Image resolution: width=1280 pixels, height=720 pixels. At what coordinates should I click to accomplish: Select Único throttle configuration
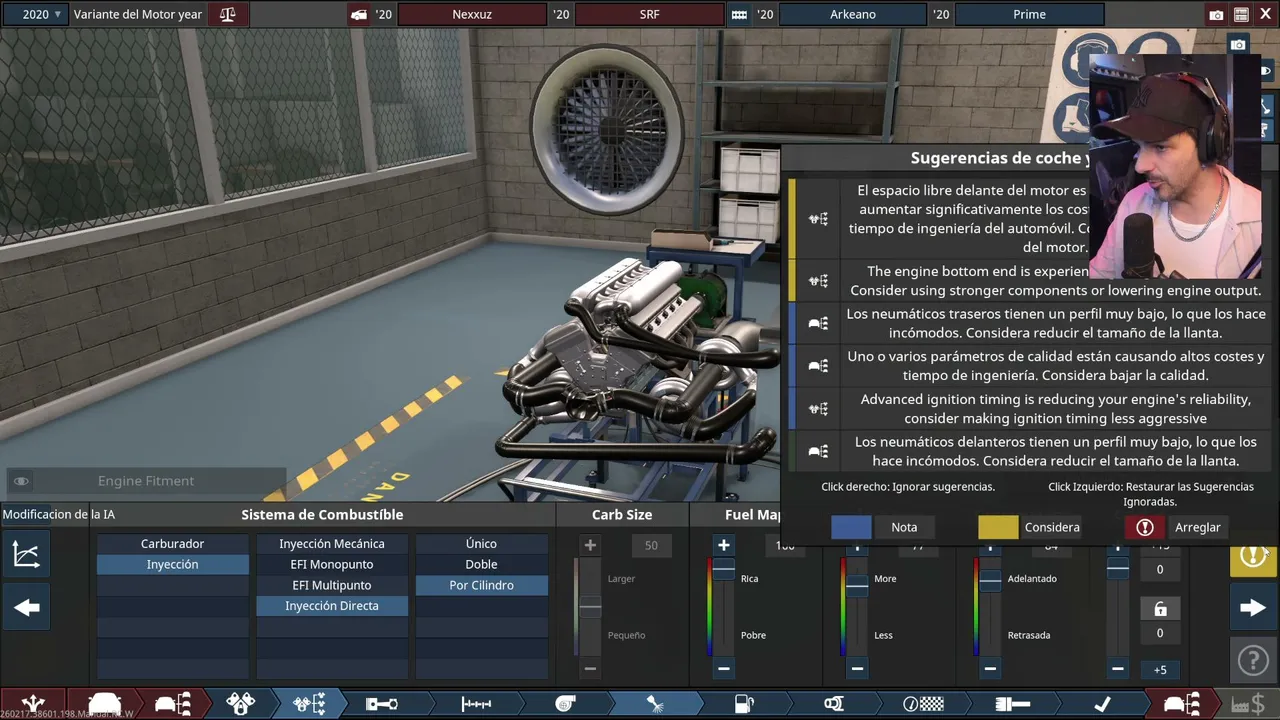pyautogui.click(x=481, y=544)
